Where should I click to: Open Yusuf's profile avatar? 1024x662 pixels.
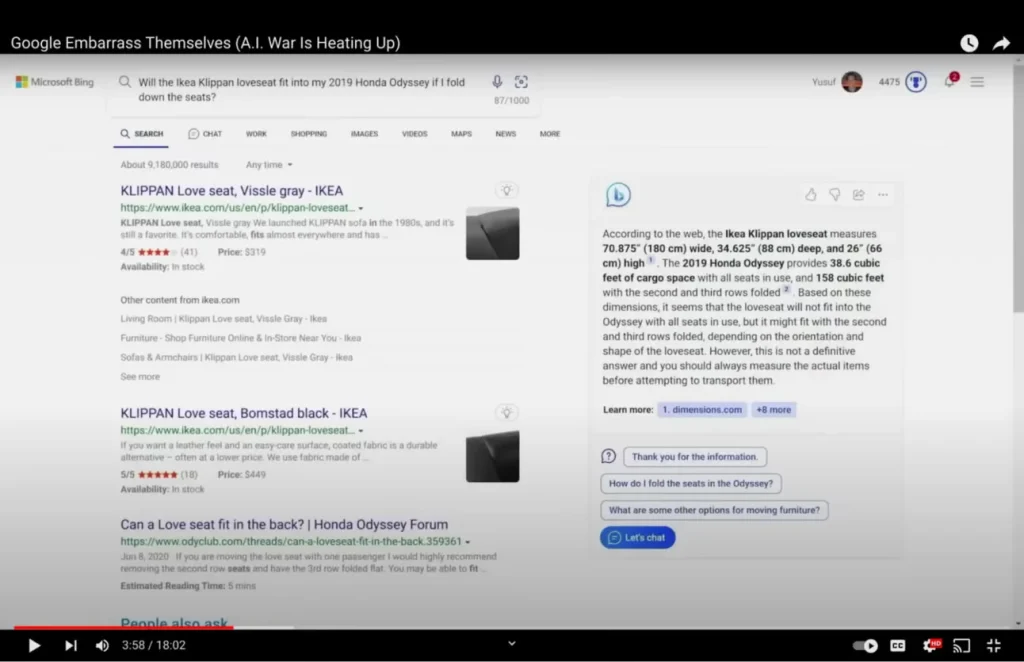(x=852, y=82)
